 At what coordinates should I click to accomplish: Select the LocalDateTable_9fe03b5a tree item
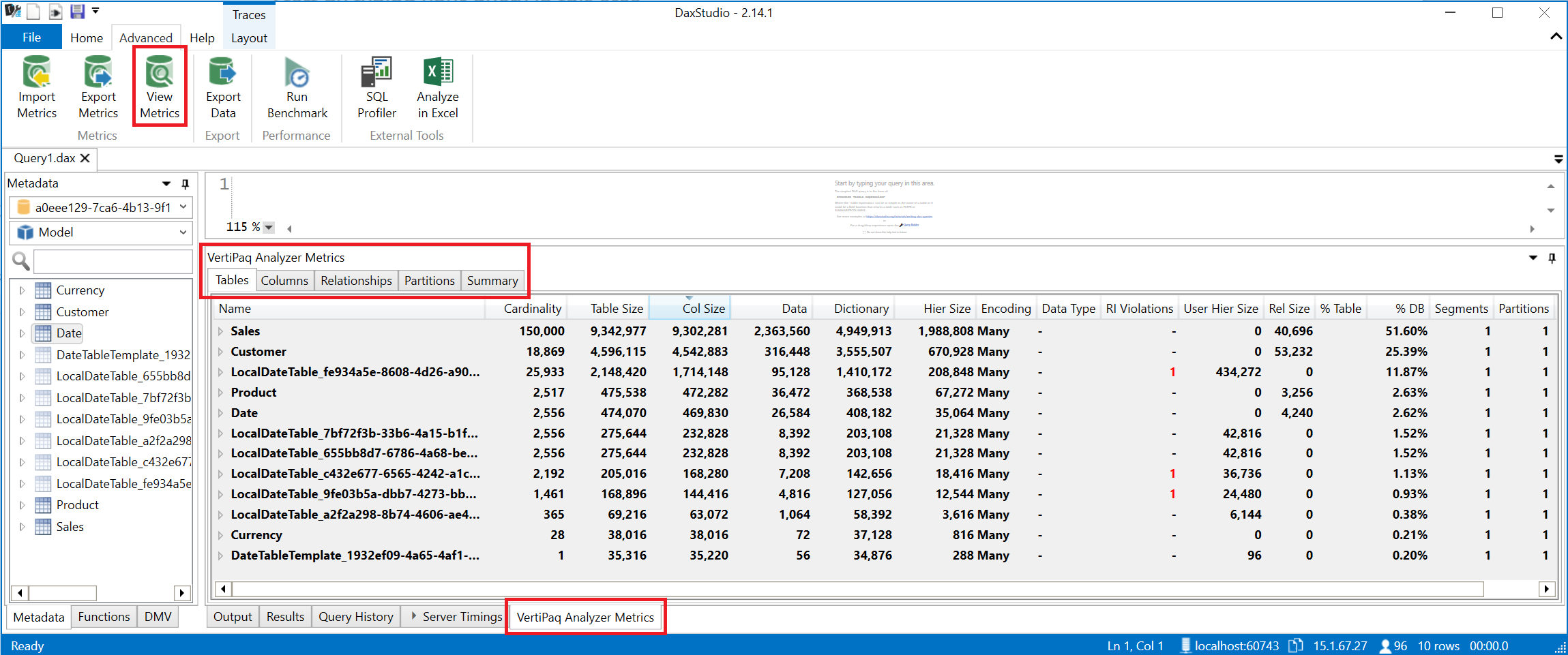(123, 419)
